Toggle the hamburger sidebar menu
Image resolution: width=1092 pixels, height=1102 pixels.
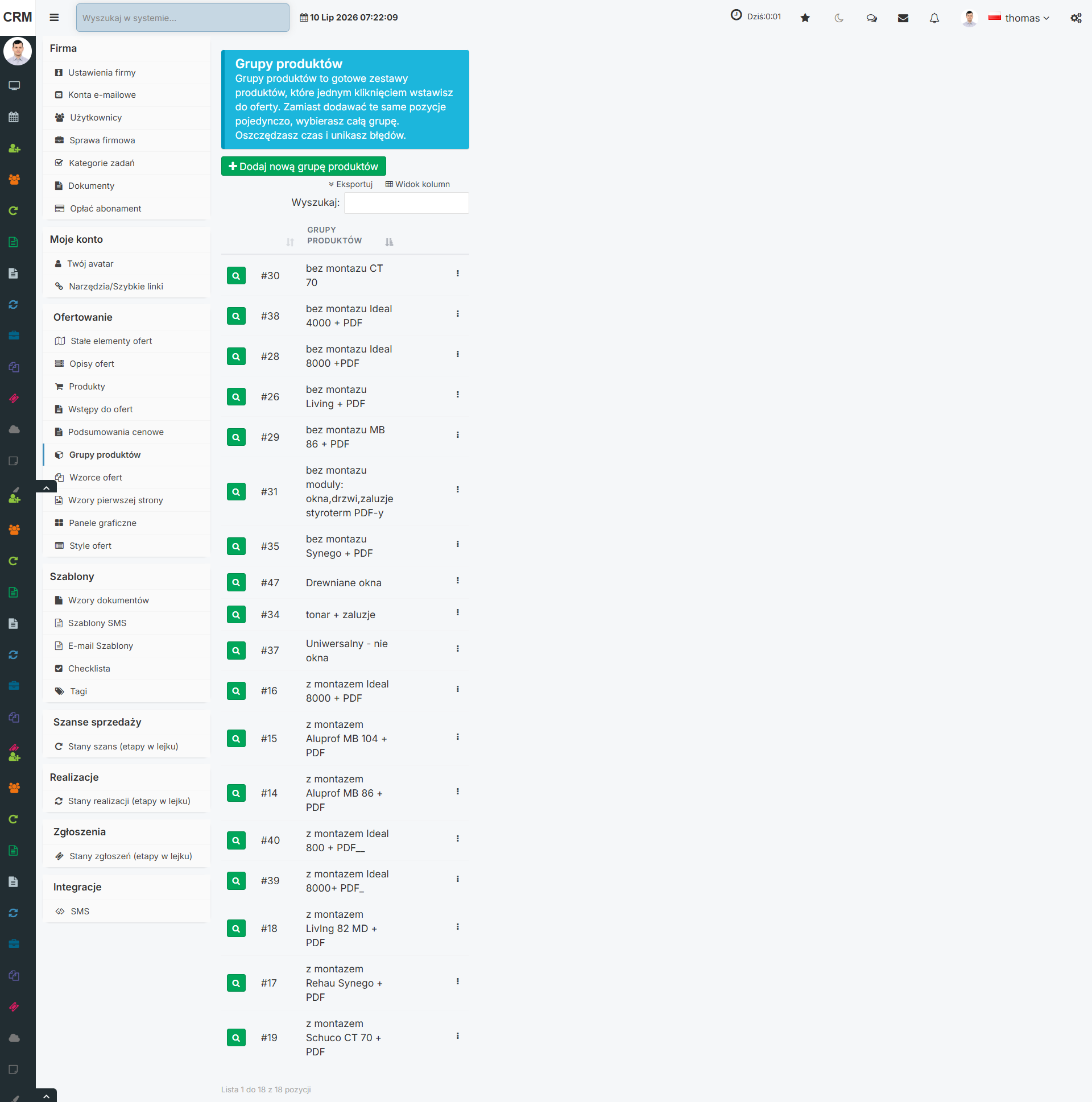click(54, 18)
